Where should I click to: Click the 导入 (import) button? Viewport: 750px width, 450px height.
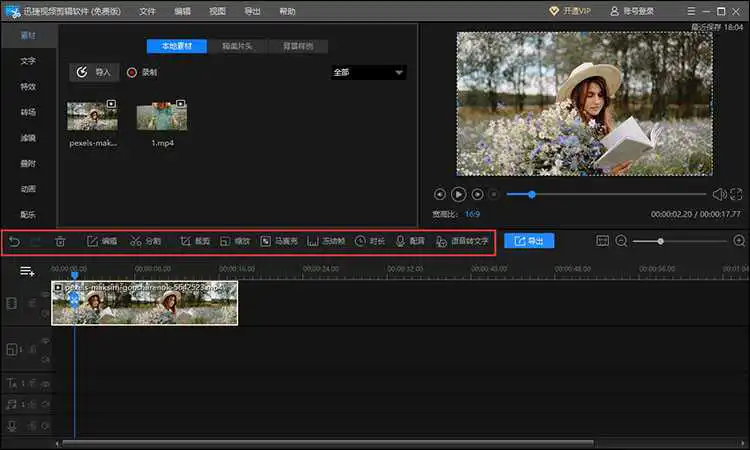tap(93, 73)
